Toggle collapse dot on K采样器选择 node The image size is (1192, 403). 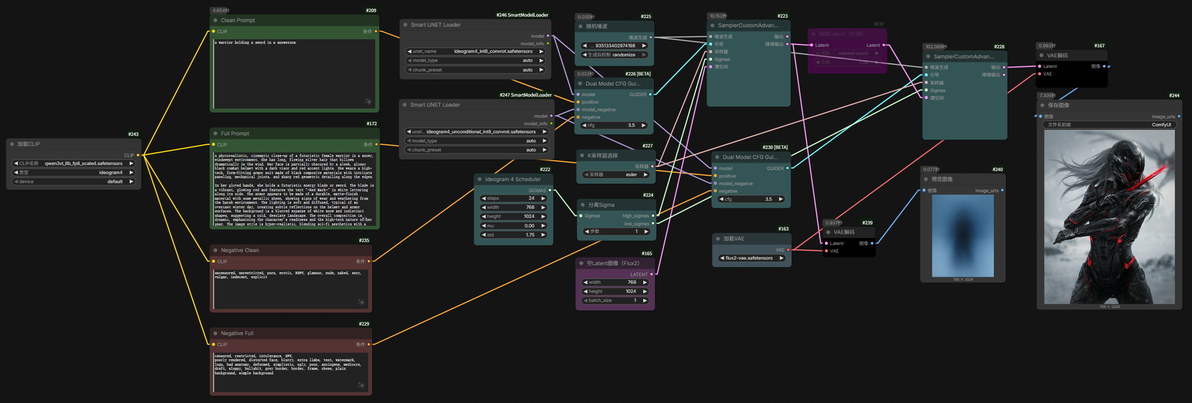581,155
